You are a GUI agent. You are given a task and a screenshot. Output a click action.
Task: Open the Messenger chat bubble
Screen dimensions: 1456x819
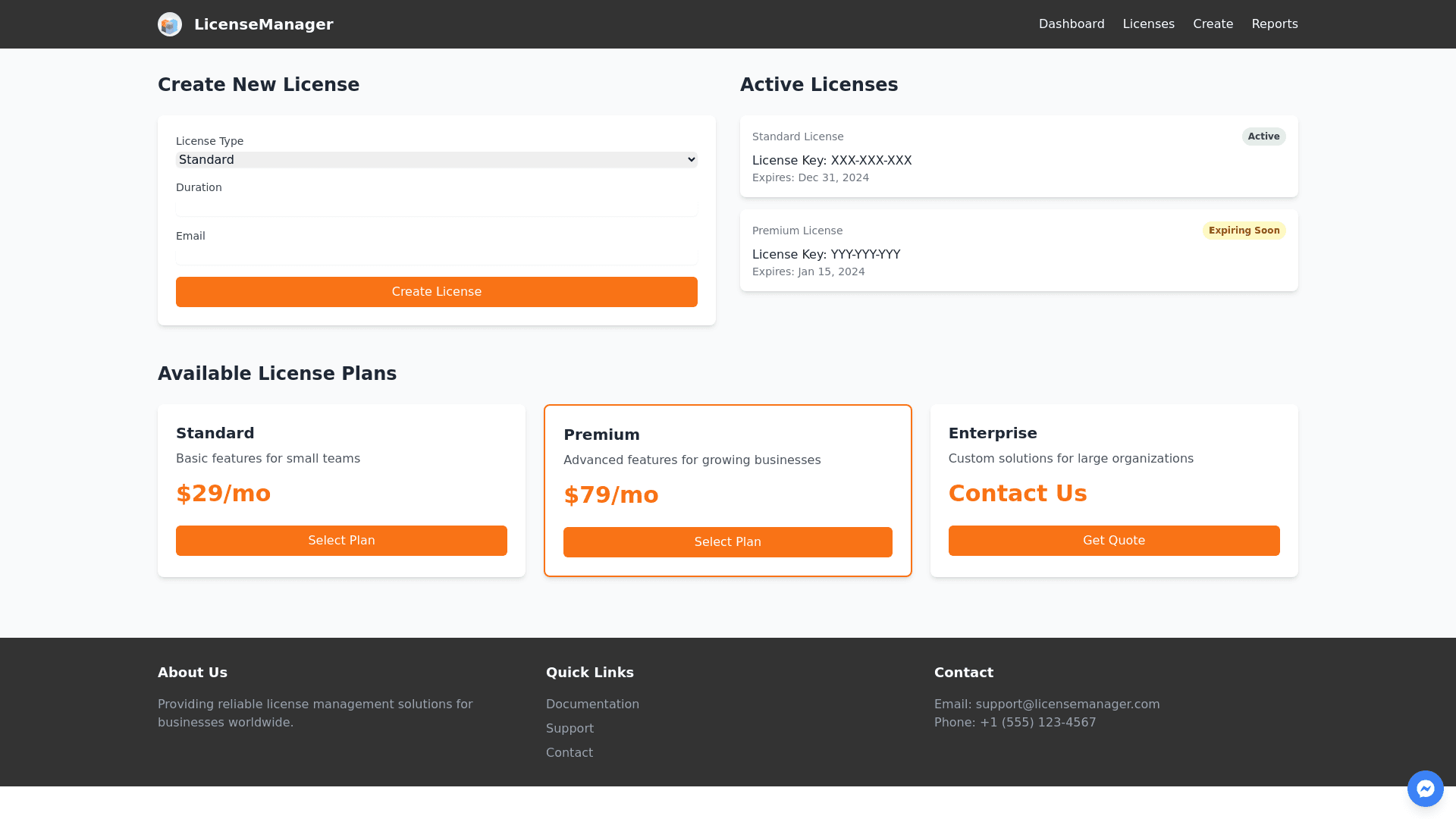(x=1425, y=789)
